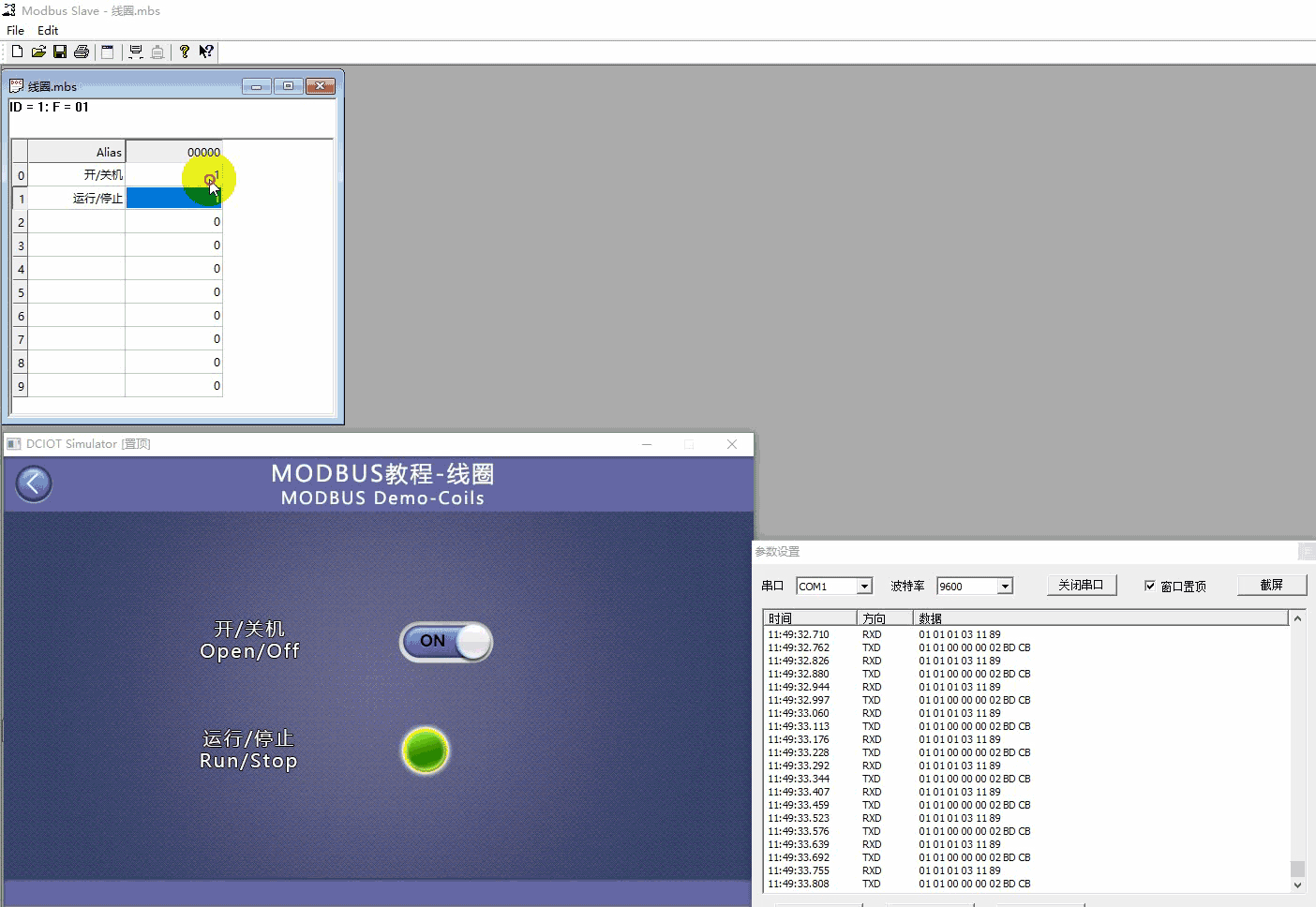The image size is (1316, 907).
Task: Select value cell in row 9
Action: click(x=173, y=386)
